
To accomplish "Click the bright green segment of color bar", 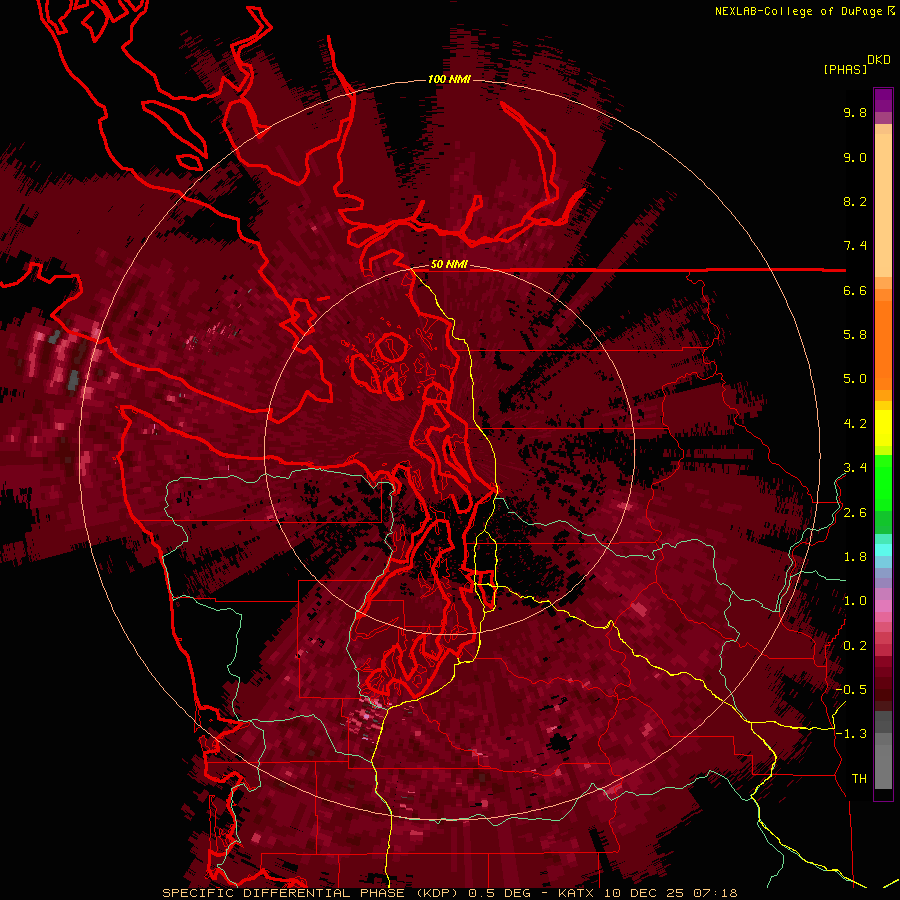I will (x=883, y=482).
